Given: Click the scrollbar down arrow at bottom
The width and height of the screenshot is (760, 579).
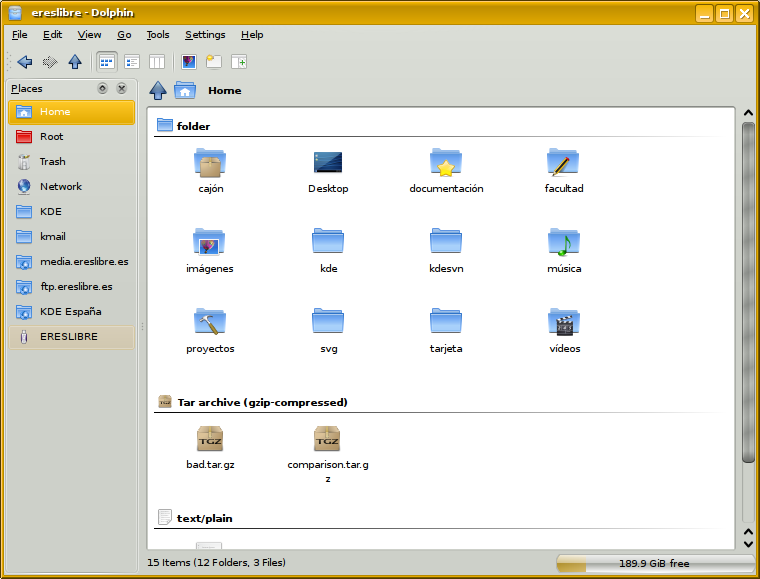Looking at the screenshot, I should coord(748,544).
